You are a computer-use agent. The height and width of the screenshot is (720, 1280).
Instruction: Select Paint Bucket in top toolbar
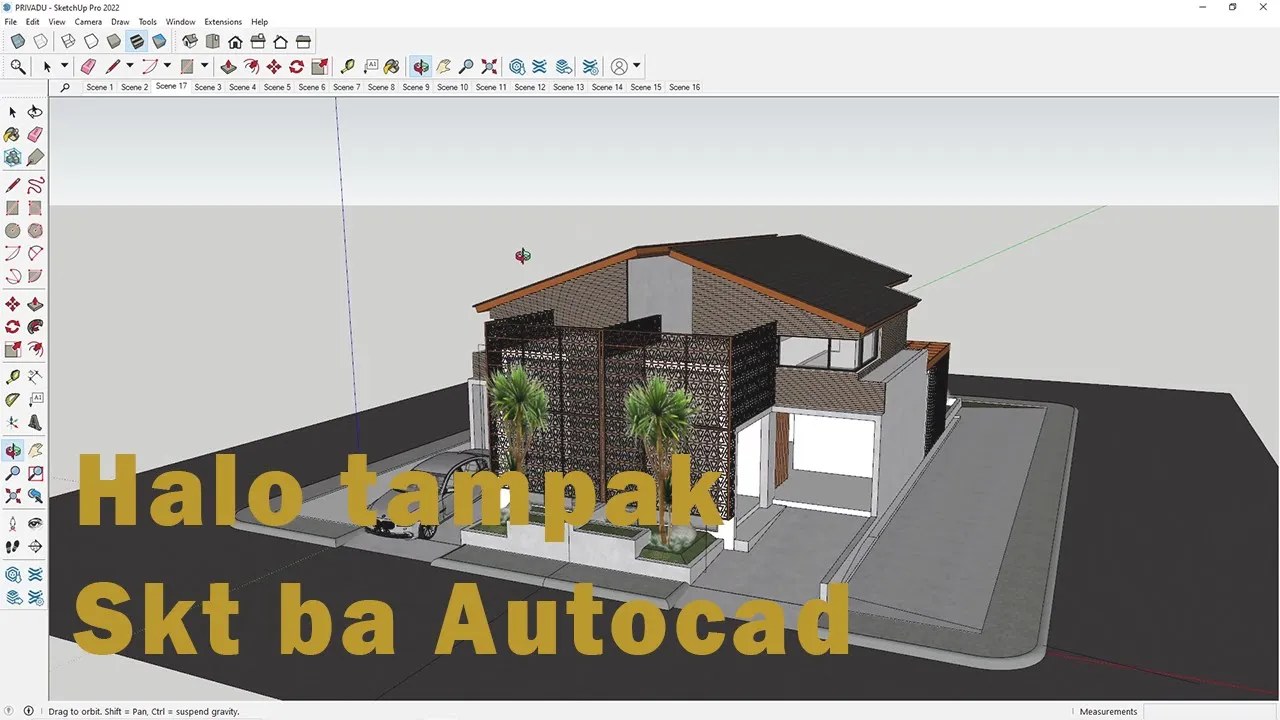[392, 67]
